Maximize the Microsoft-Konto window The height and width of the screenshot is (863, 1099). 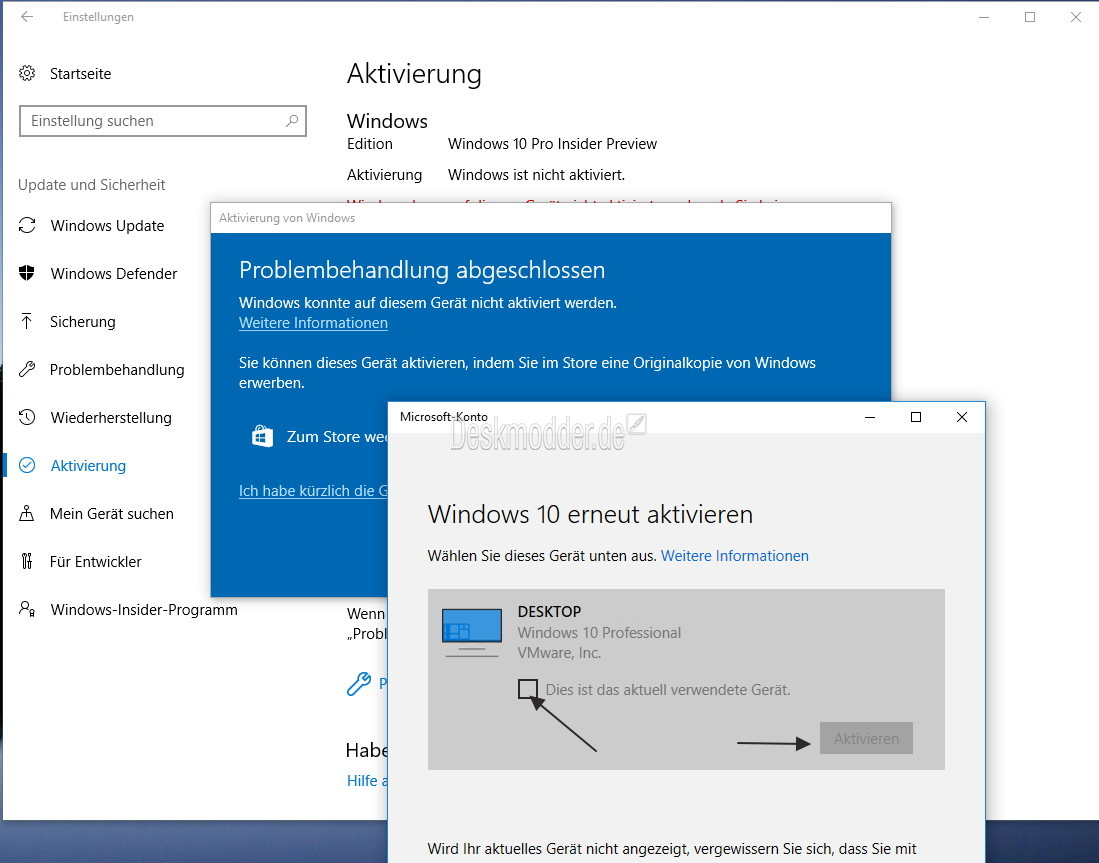click(x=915, y=417)
